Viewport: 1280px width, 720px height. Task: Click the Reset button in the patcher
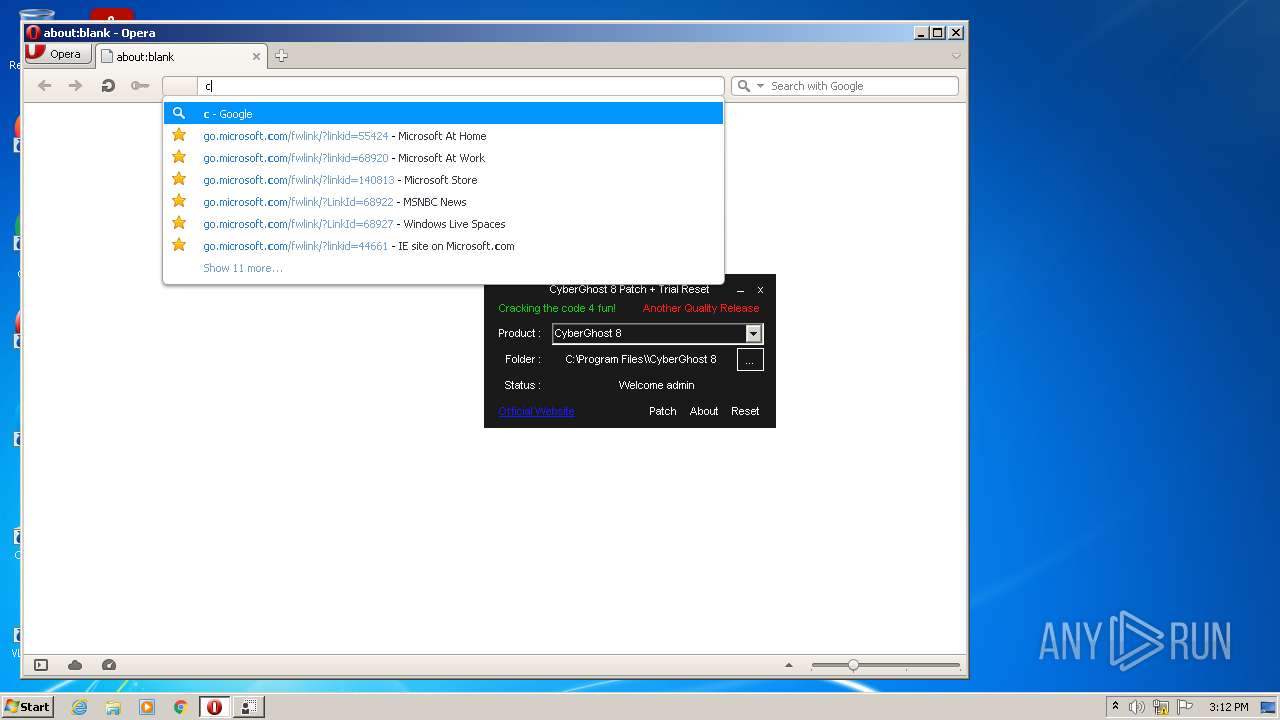745,411
